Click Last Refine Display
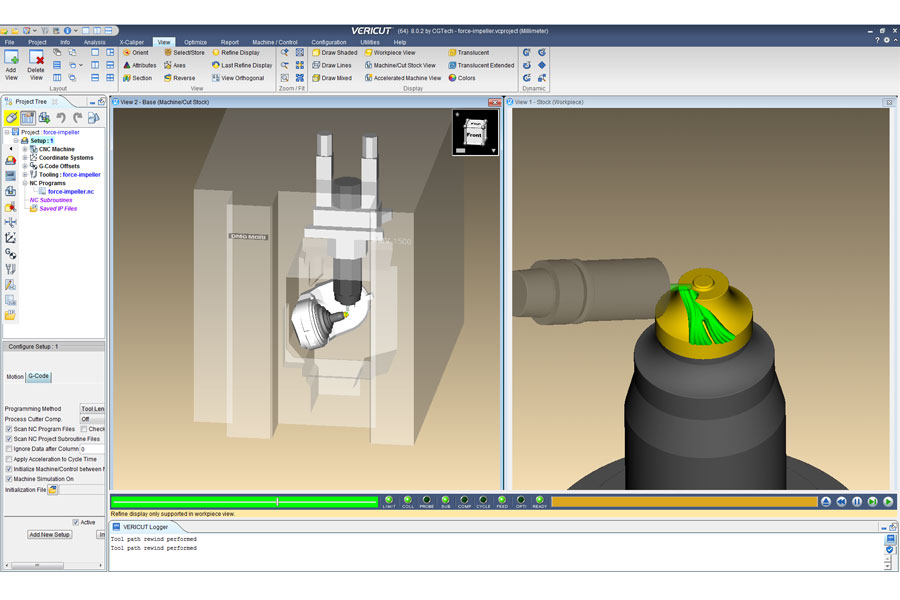 point(242,65)
